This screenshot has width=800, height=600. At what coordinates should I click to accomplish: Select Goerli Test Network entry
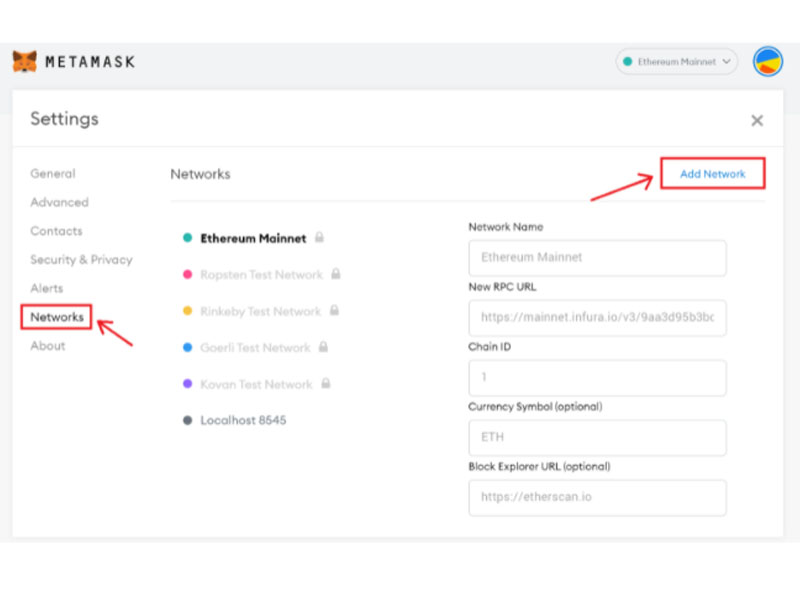point(255,347)
